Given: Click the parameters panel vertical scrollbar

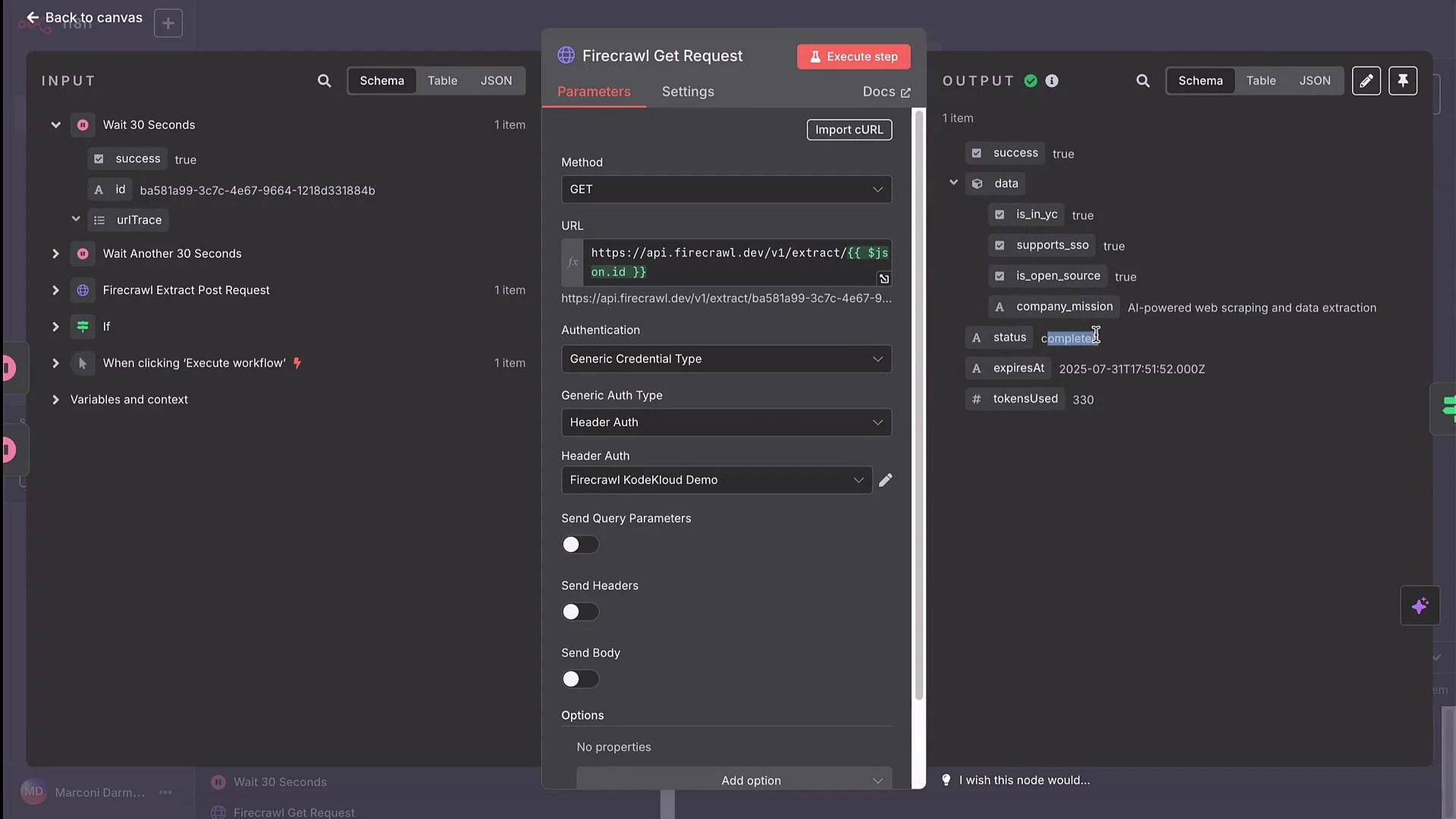Looking at the screenshot, I should click(x=919, y=404).
